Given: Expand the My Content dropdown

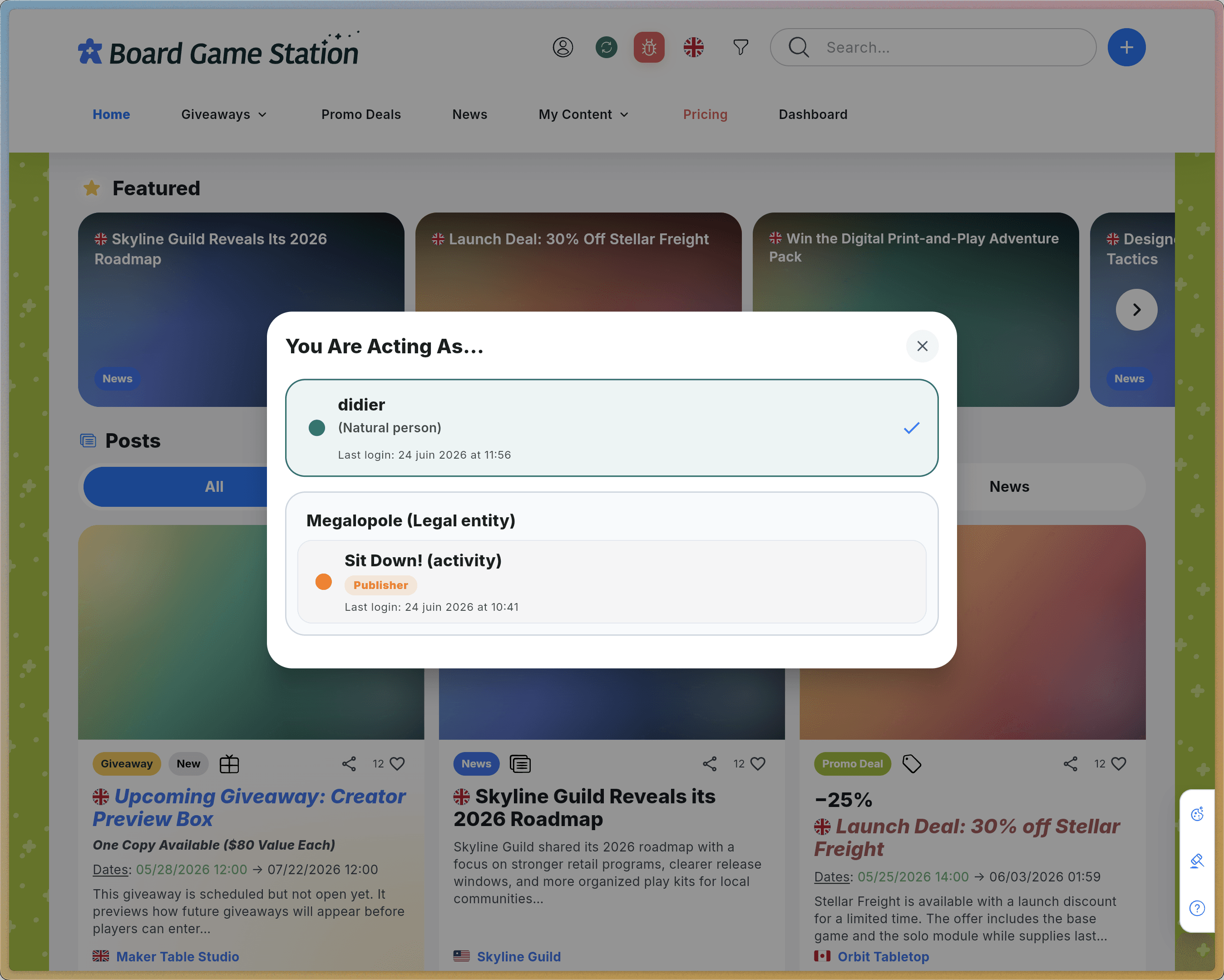Looking at the screenshot, I should pyautogui.click(x=583, y=114).
